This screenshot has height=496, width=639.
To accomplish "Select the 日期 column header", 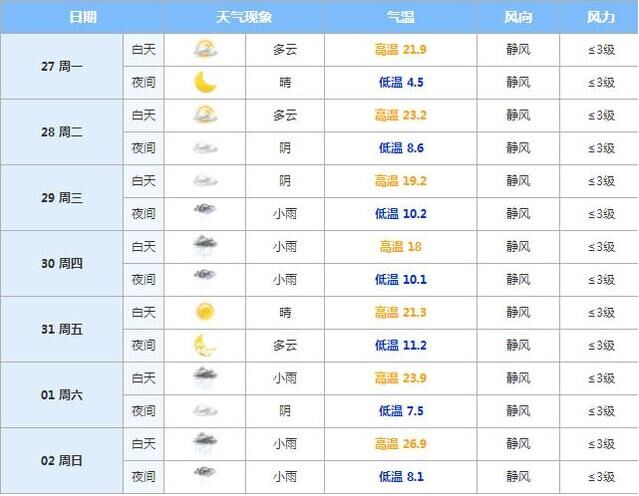I will [x=83, y=17].
